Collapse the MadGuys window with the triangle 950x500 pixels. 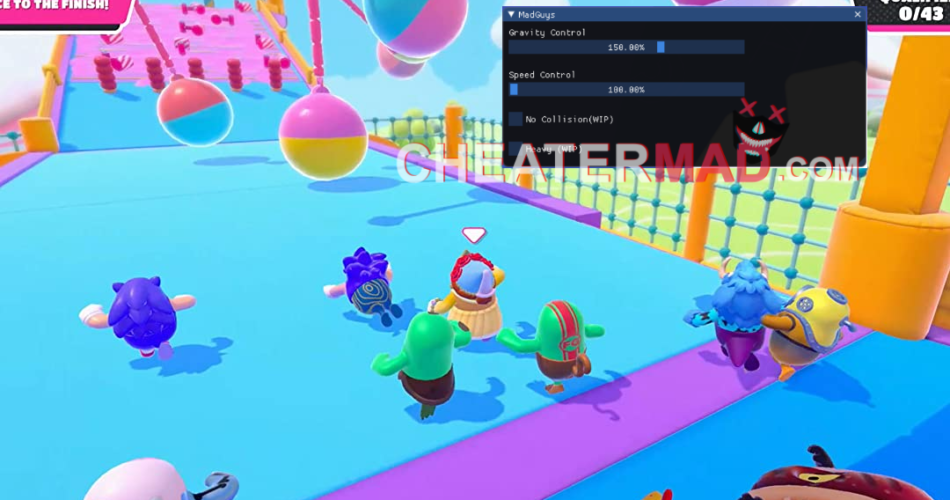[511, 14]
